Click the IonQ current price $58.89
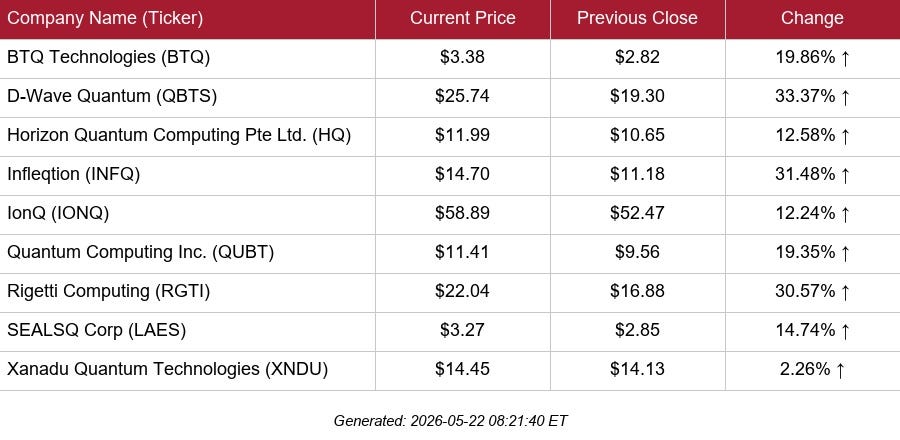 pyautogui.click(x=463, y=213)
